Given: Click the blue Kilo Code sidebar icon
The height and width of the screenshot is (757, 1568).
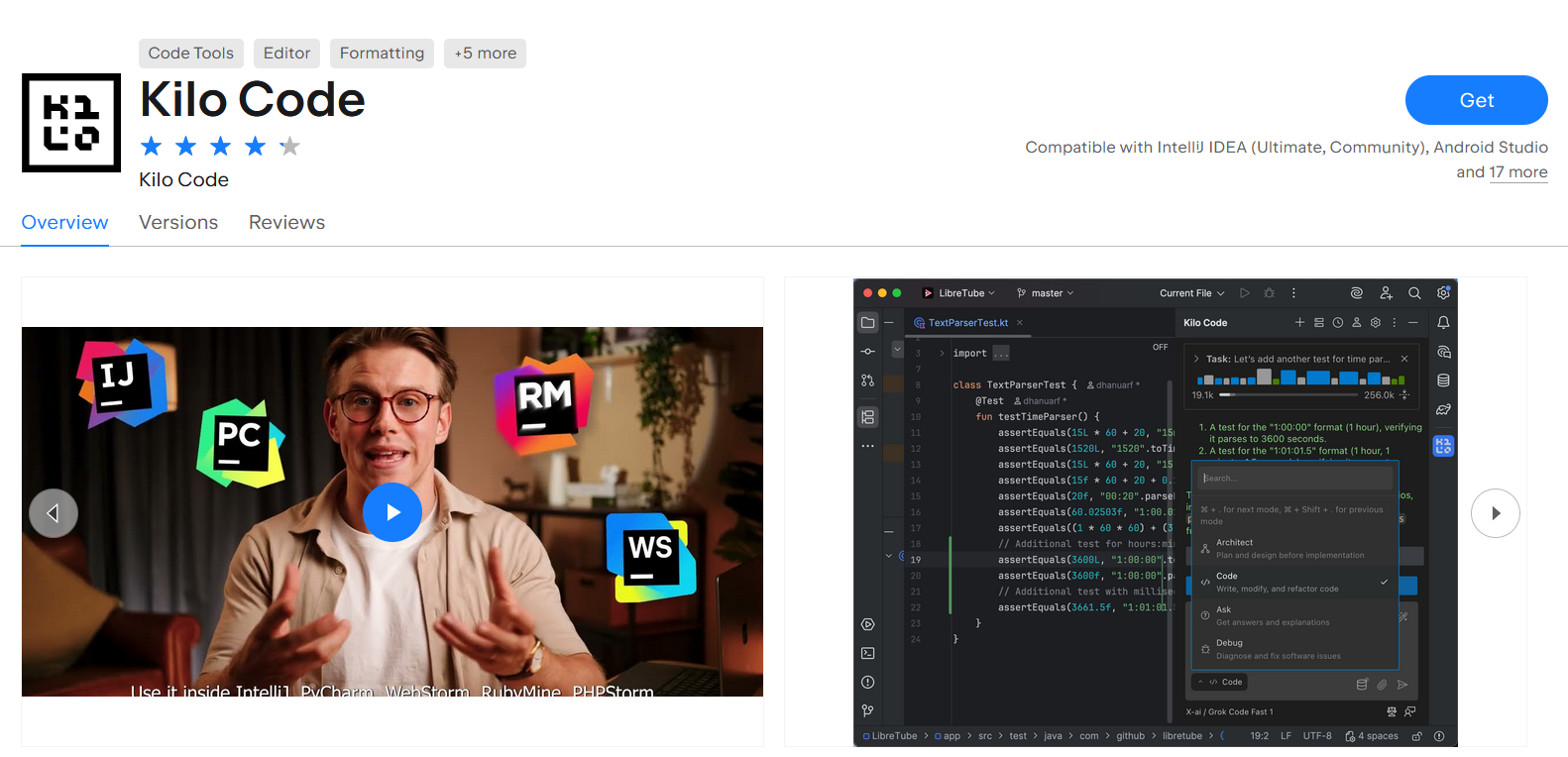Looking at the screenshot, I should [1443, 446].
